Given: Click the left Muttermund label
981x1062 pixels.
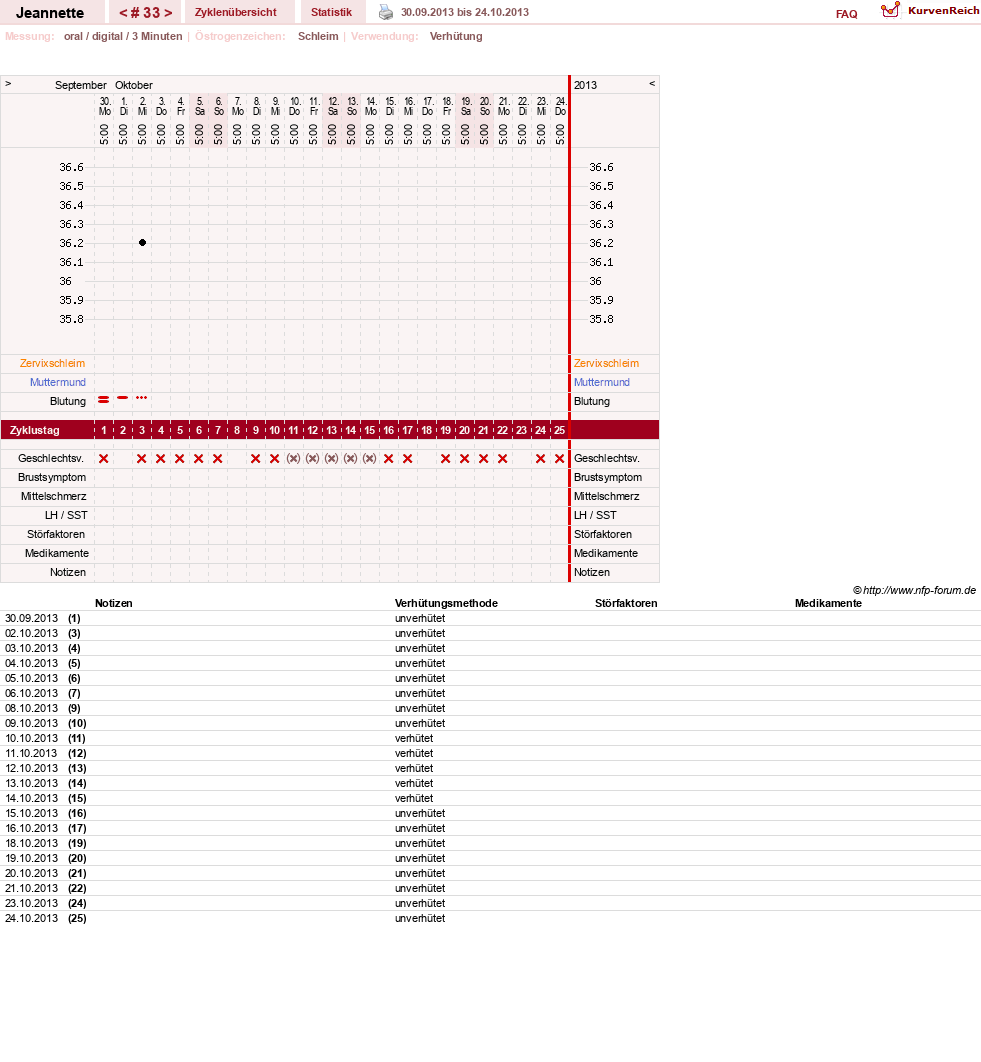Looking at the screenshot, I should [58, 382].
